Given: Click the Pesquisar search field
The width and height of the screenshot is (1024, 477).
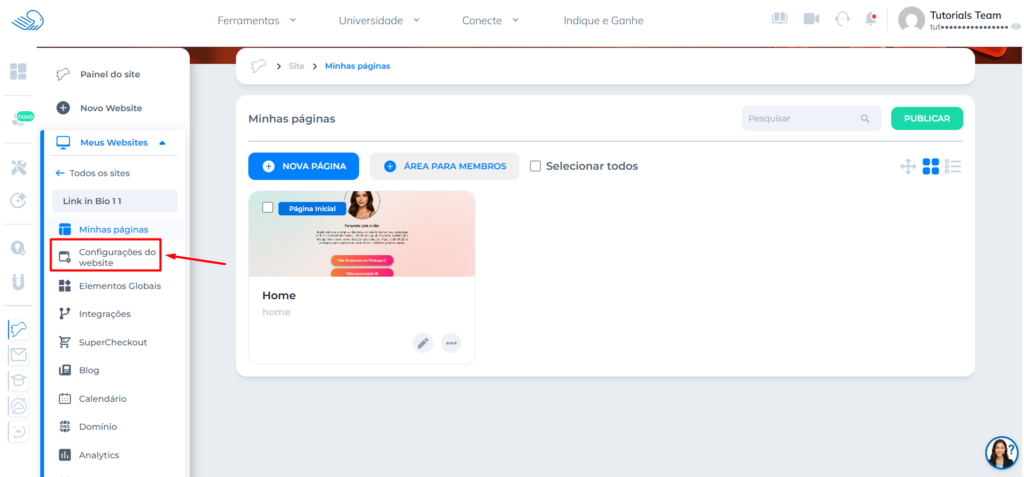Looking at the screenshot, I should pos(800,119).
